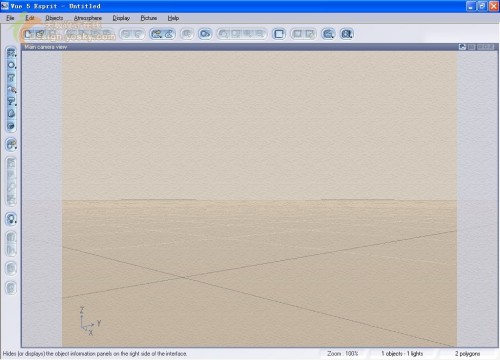Open the Objects menu
This screenshot has height=360, width=500.
(54, 18)
